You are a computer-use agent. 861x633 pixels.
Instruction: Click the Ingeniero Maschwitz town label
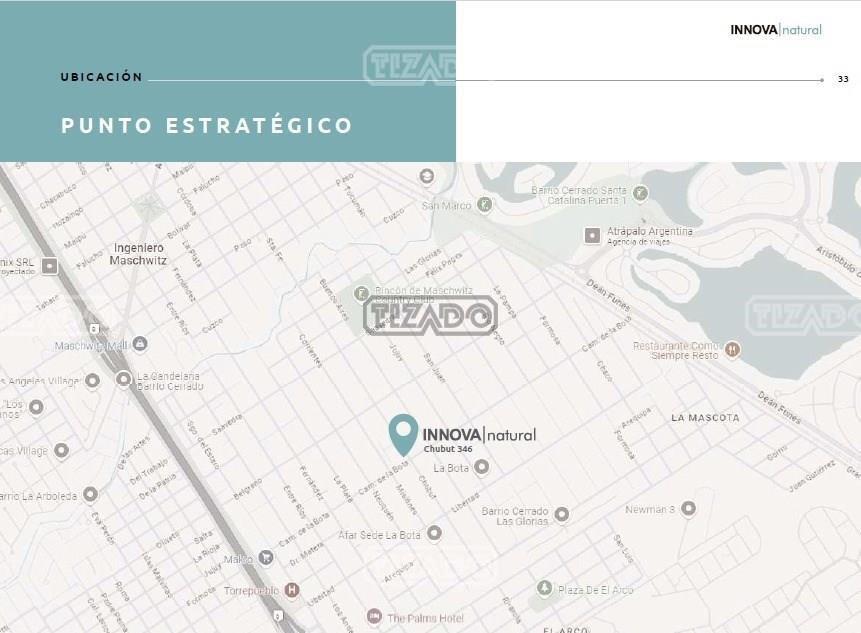[138, 254]
